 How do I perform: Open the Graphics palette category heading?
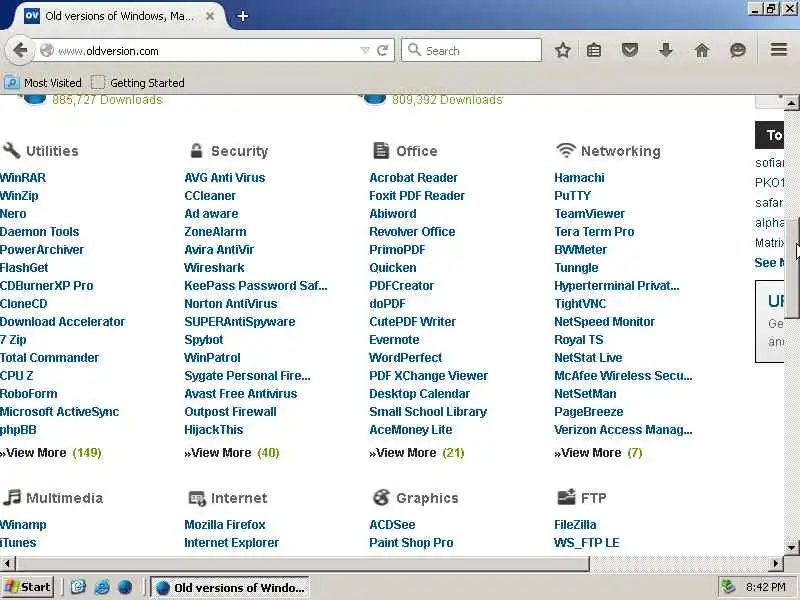[x=415, y=498]
